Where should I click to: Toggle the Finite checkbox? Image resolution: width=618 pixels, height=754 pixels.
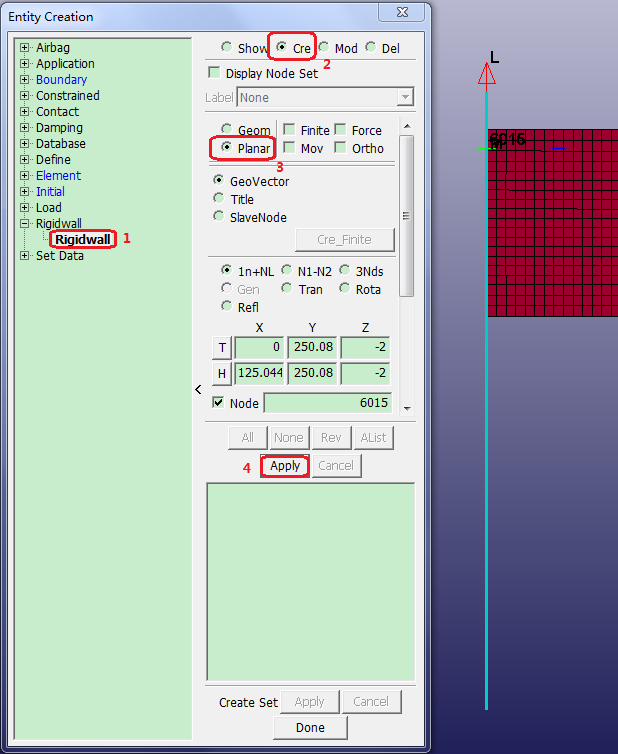tap(289, 129)
